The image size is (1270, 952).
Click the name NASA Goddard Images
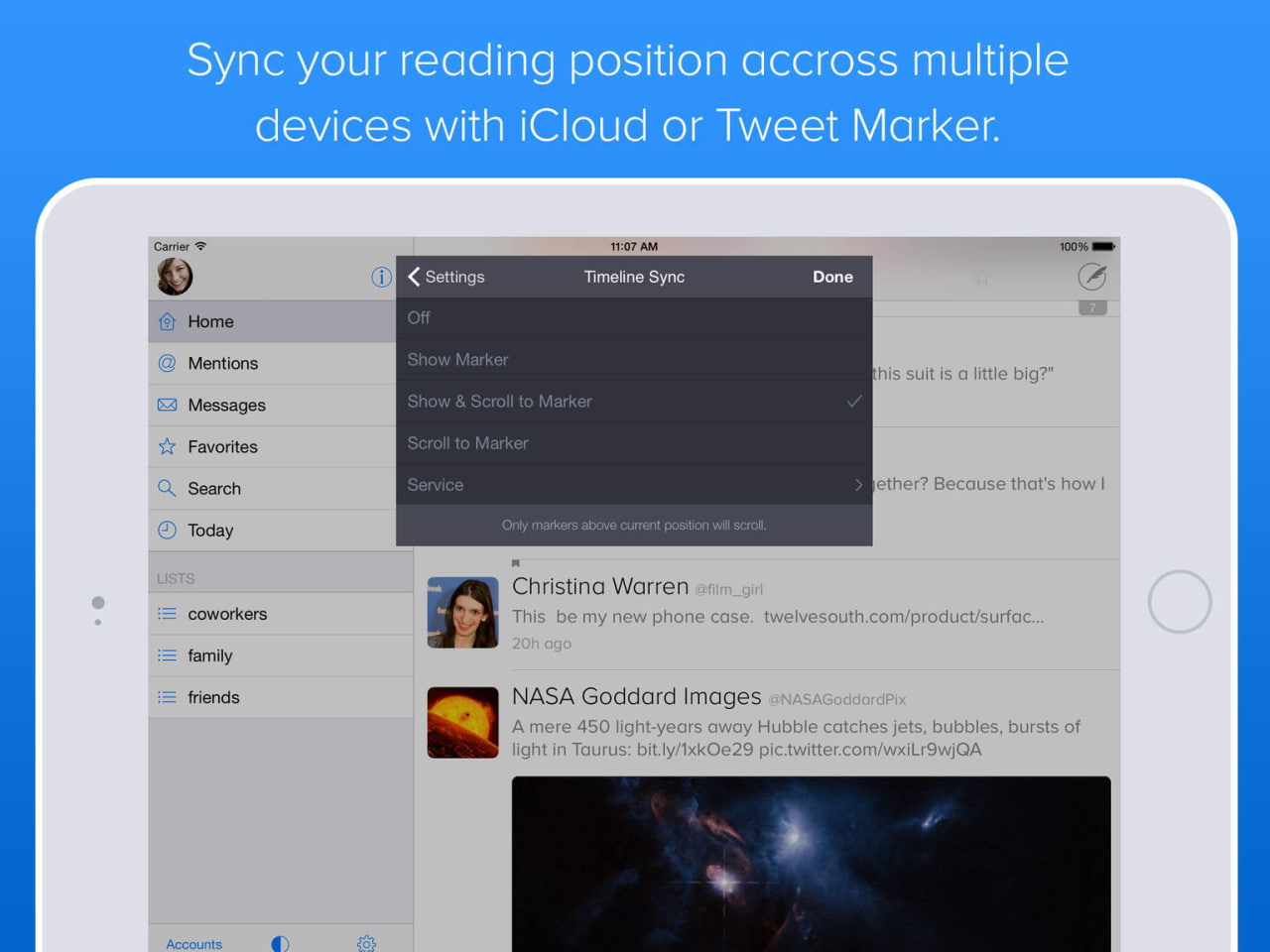pyautogui.click(x=636, y=696)
